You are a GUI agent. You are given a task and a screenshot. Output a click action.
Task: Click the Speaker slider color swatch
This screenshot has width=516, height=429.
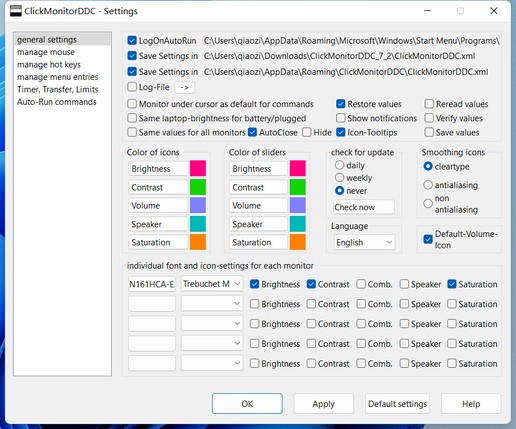(298, 224)
